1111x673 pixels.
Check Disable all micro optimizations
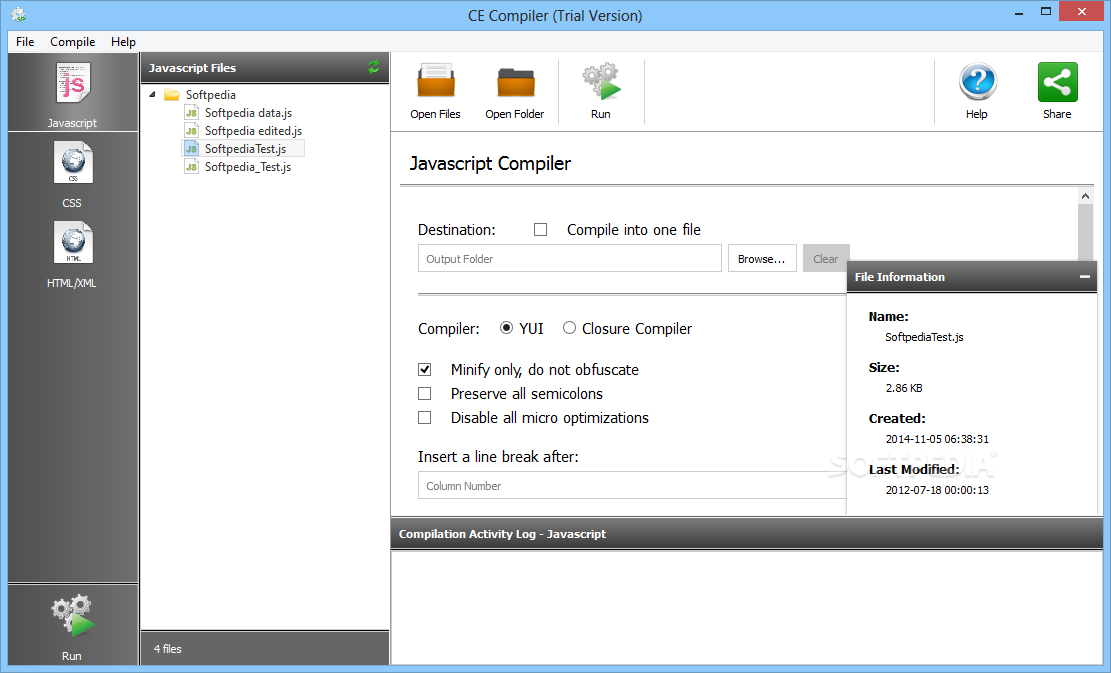[424, 417]
